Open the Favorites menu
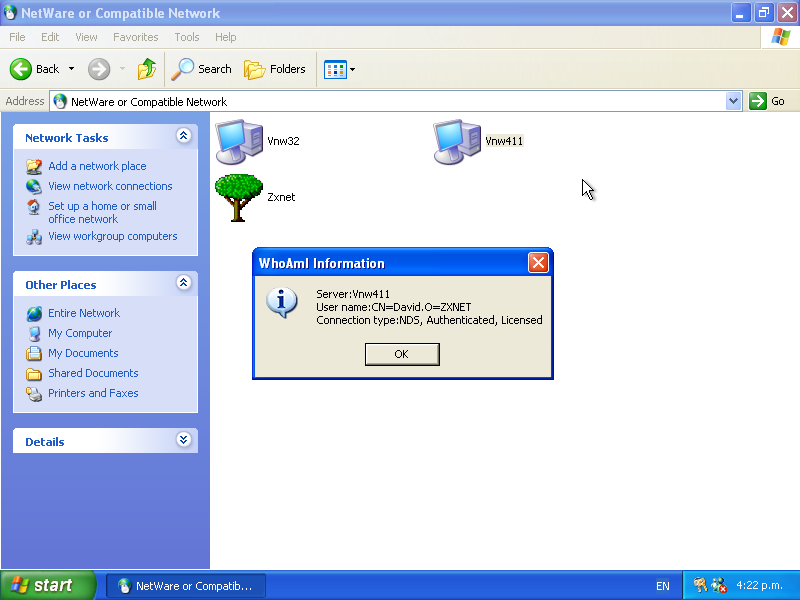 tap(136, 37)
